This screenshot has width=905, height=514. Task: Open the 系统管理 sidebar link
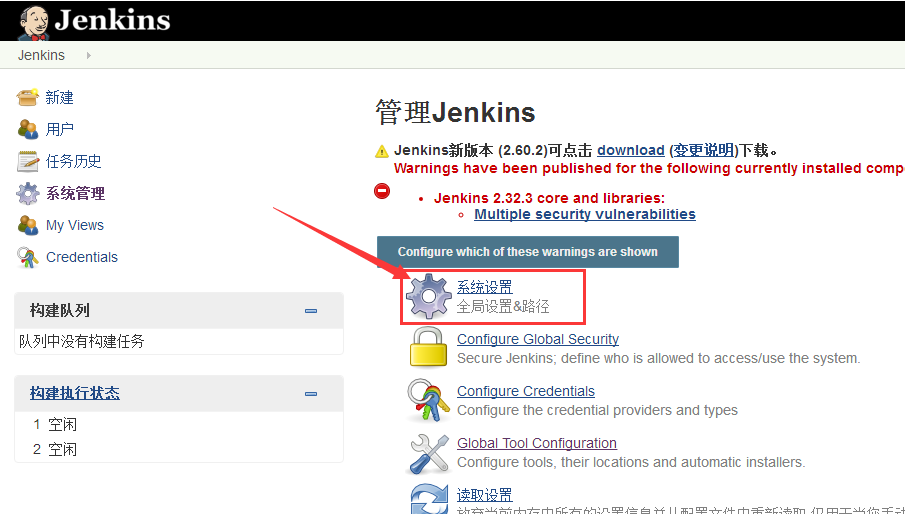(76, 193)
